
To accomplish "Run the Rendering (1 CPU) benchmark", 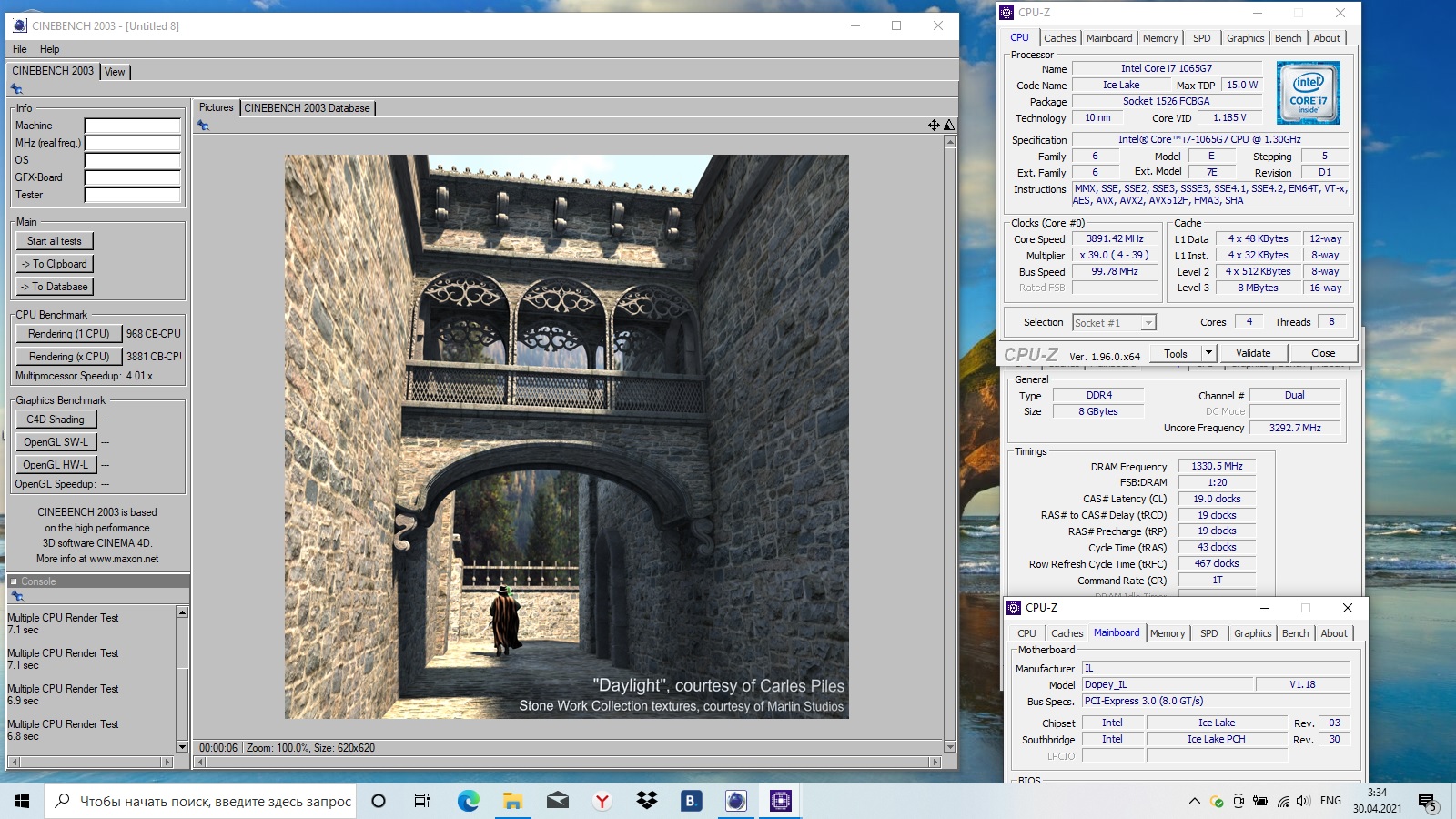I will (x=68, y=334).
